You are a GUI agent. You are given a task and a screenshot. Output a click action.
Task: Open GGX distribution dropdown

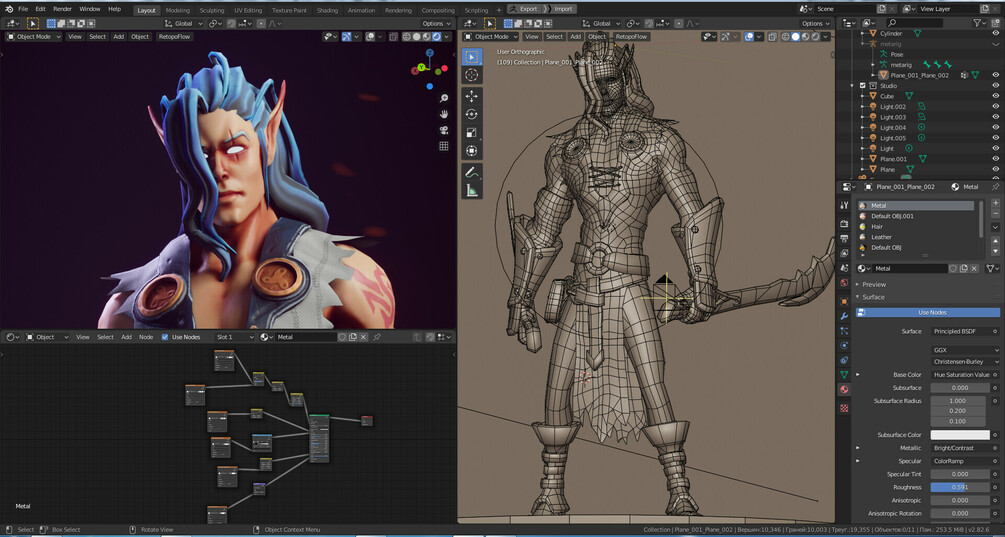965,350
